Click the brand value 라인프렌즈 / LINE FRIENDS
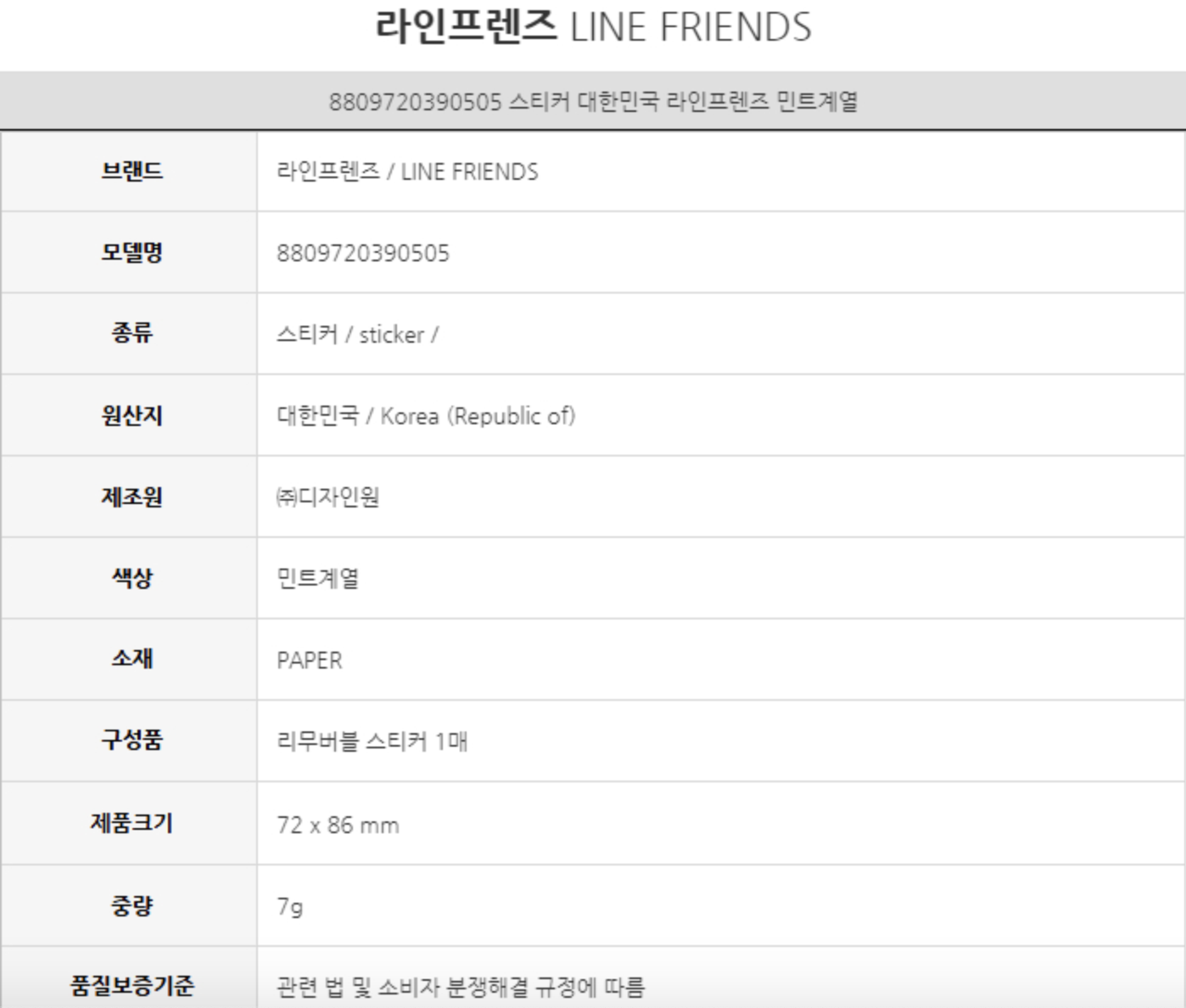This screenshot has height=1008, width=1186. click(407, 172)
